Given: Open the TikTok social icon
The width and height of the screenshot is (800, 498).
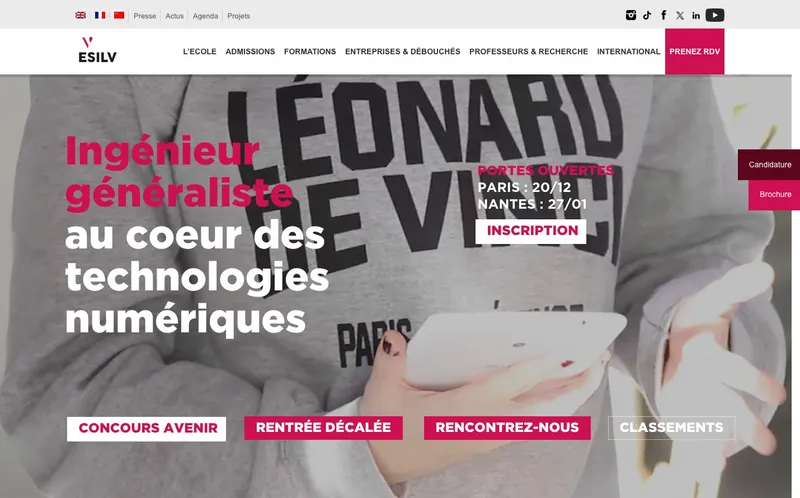Looking at the screenshot, I should [x=647, y=15].
